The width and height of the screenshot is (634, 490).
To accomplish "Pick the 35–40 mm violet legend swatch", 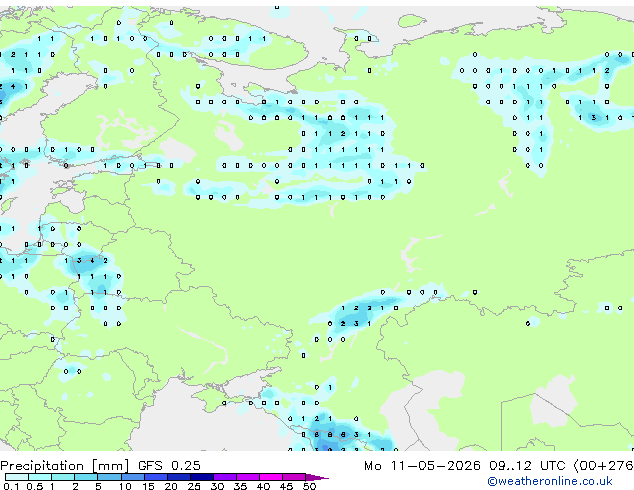I will [248, 477].
